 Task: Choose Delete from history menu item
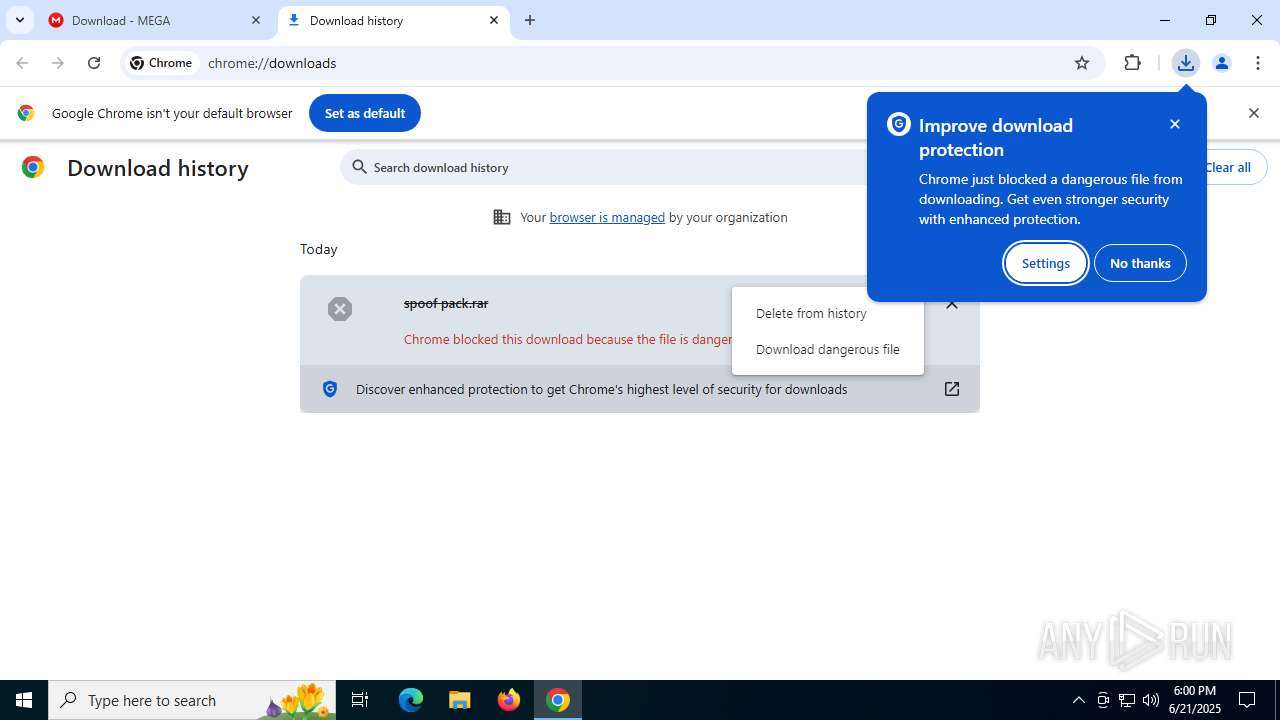coord(828,313)
